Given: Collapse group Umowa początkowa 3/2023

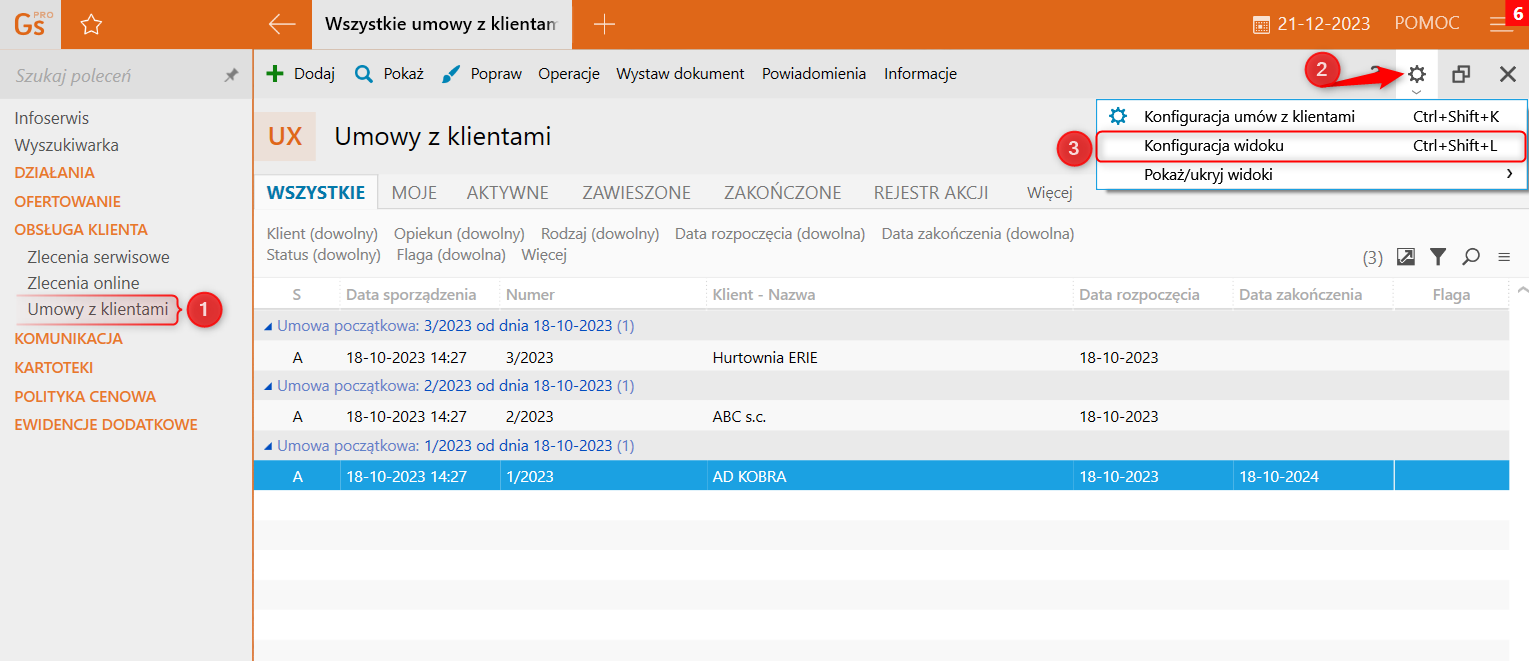Looking at the screenshot, I should (x=268, y=326).
